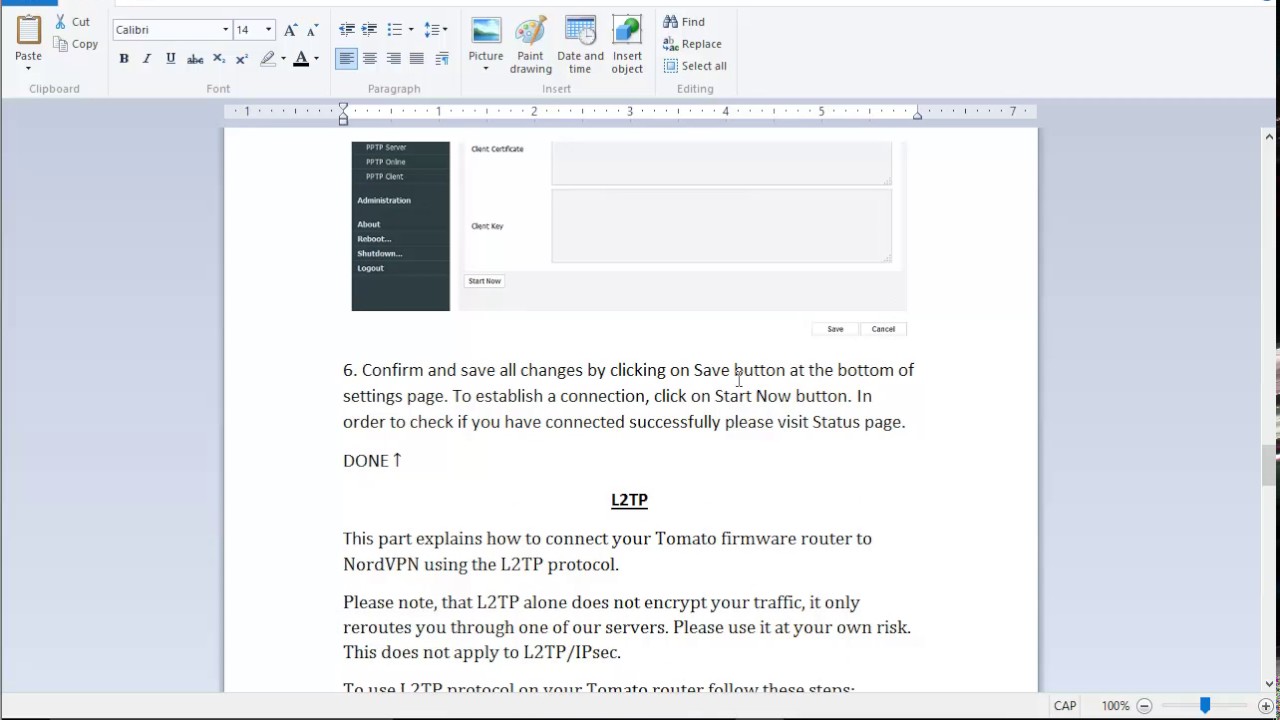Click the word 'NordVPN' in document
1280x720 pixels.
coord(381,565)
